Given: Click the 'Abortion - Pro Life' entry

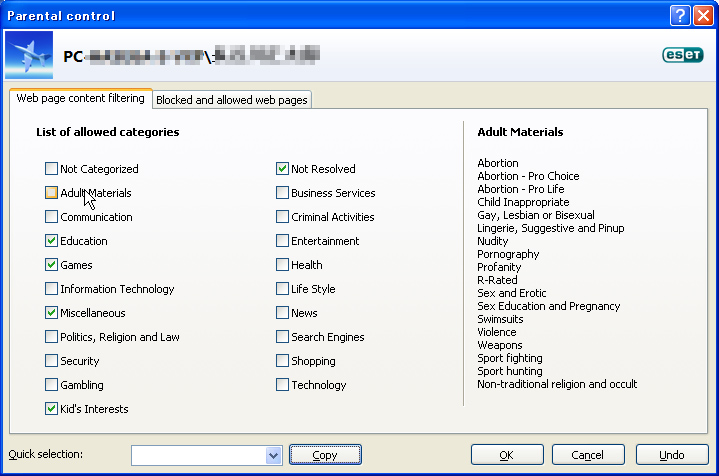Looking at the screenshot, I should tap(521, 189).
